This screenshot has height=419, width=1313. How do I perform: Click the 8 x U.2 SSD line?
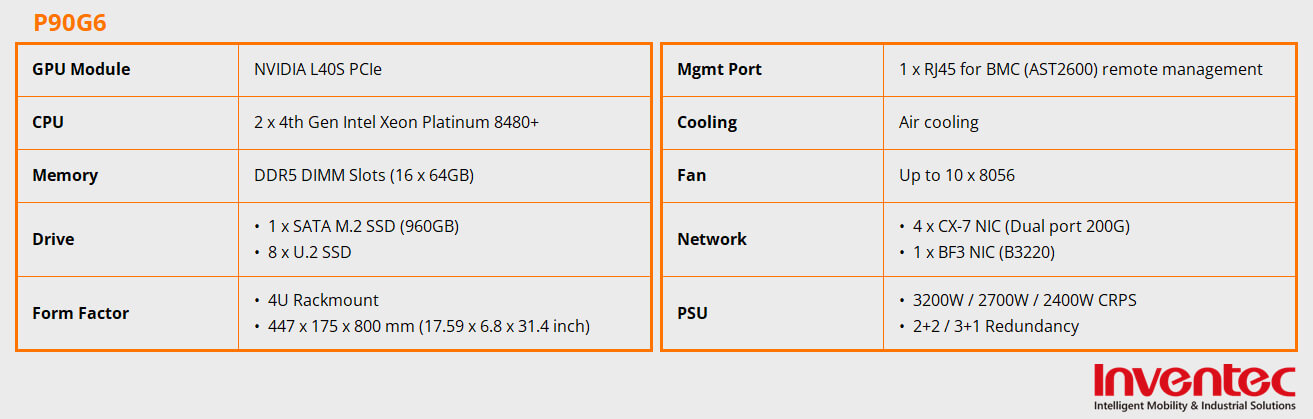309,253
